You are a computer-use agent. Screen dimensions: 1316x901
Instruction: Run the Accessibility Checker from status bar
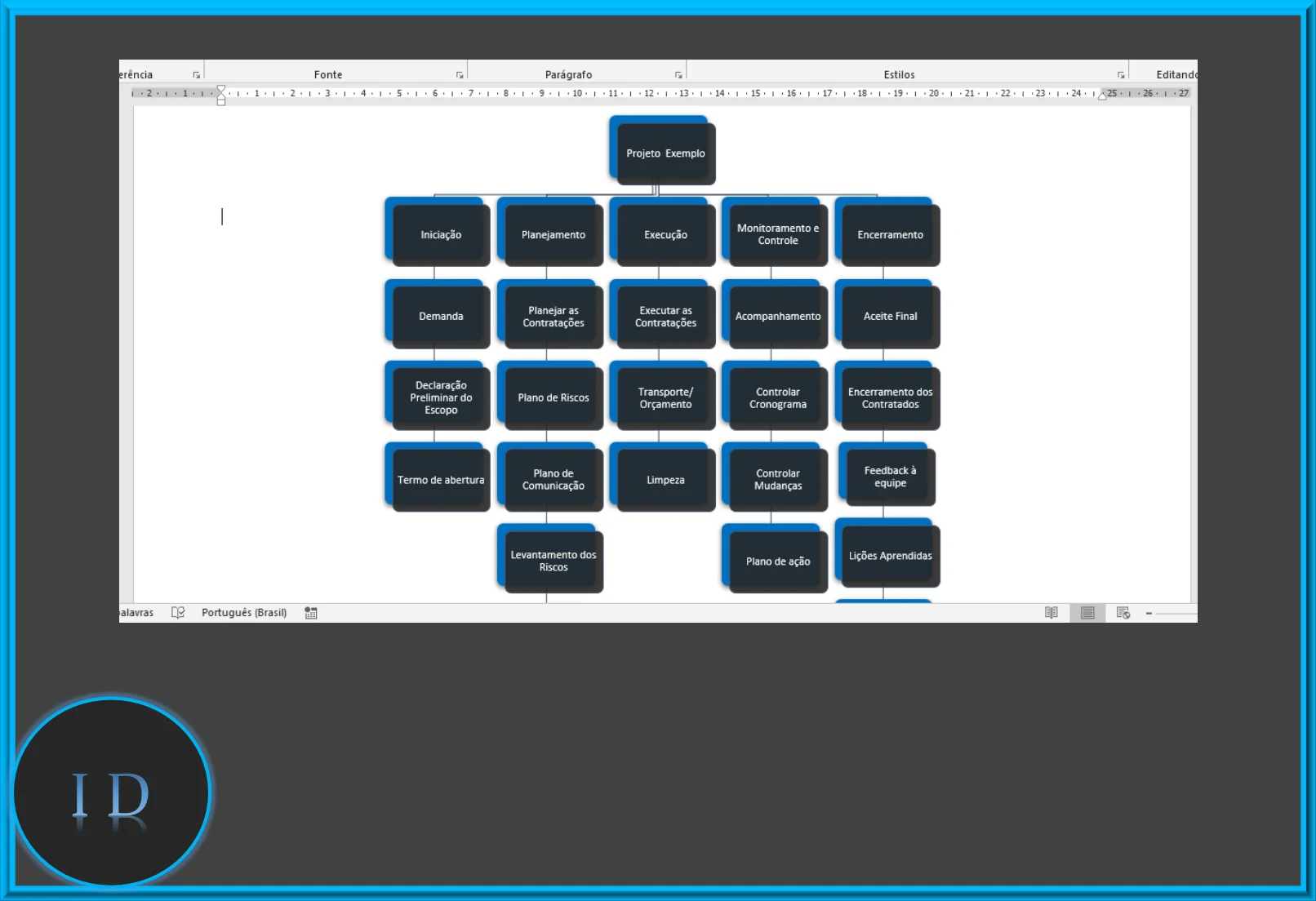(x=310, y=613)
